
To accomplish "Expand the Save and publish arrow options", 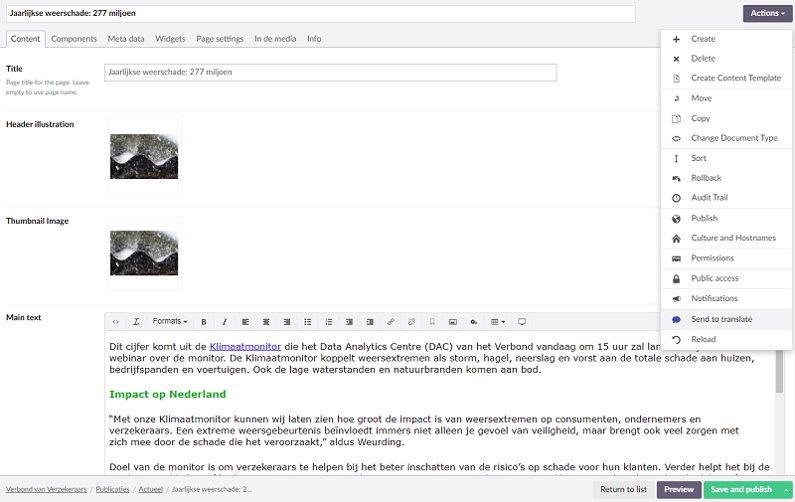I will pyautogui.click(x=785, y=490).
